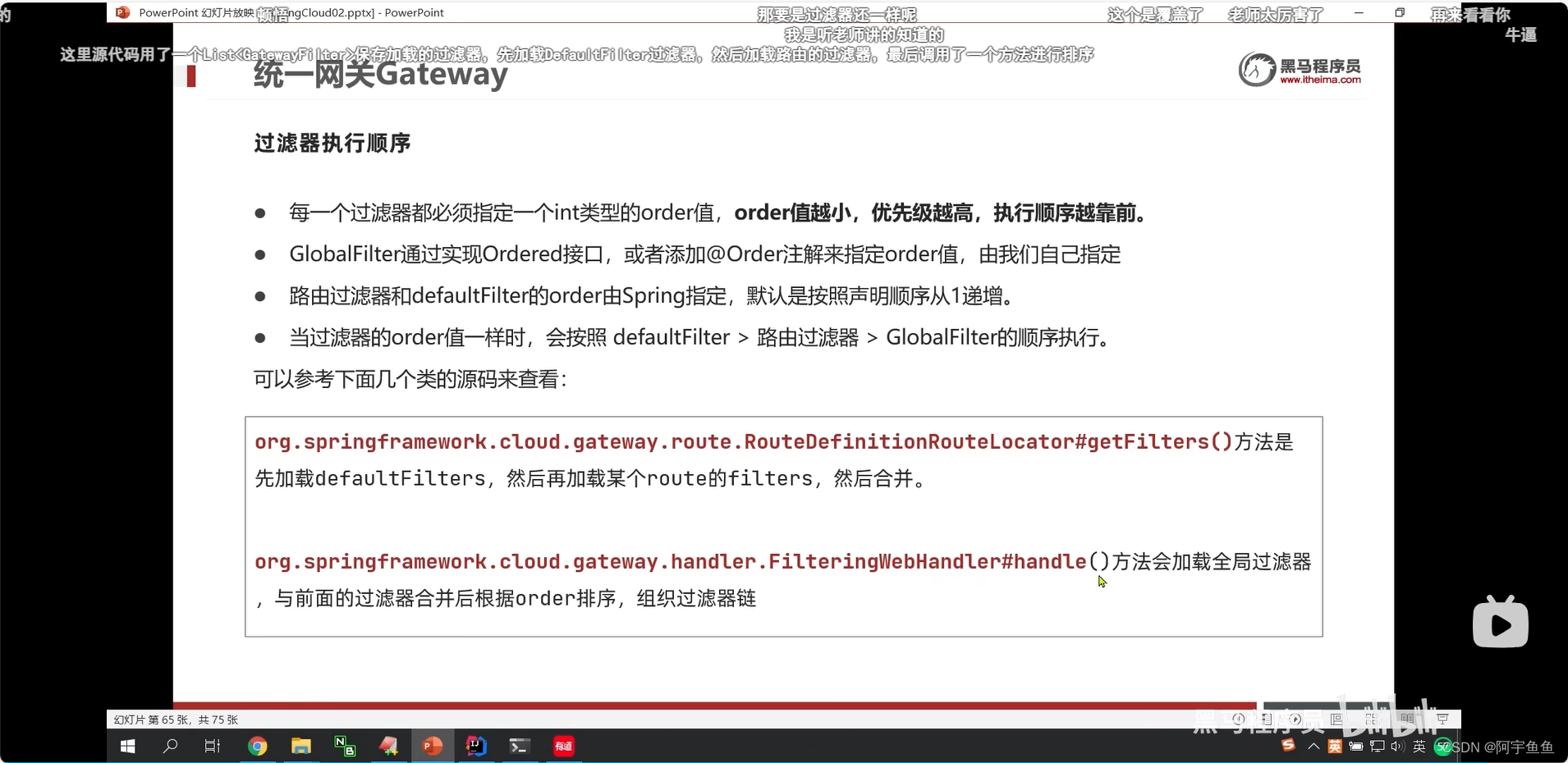Open network settings tray icon
1568x763 pixels.
(x=1378, y=746)
